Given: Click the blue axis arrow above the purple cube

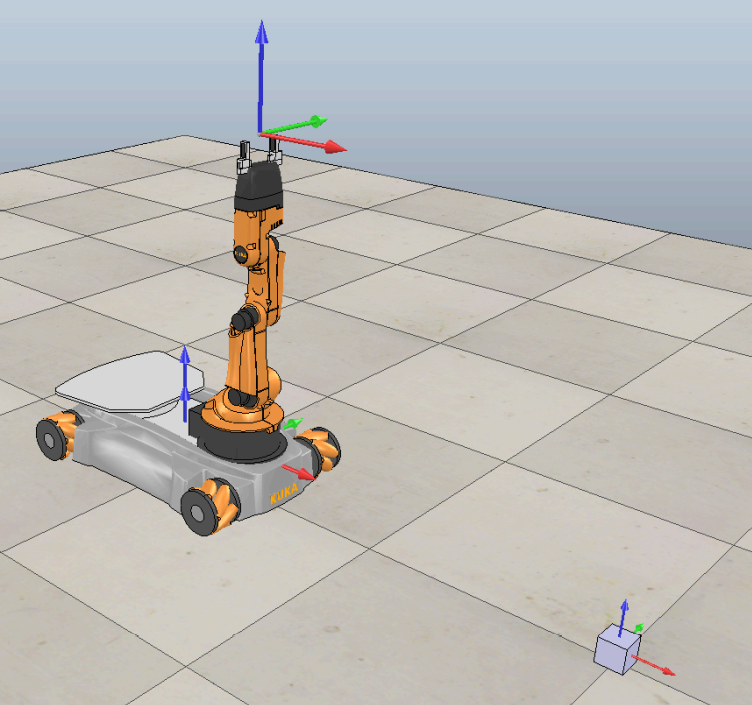Looking at the screenshot, I should [623, 618].
